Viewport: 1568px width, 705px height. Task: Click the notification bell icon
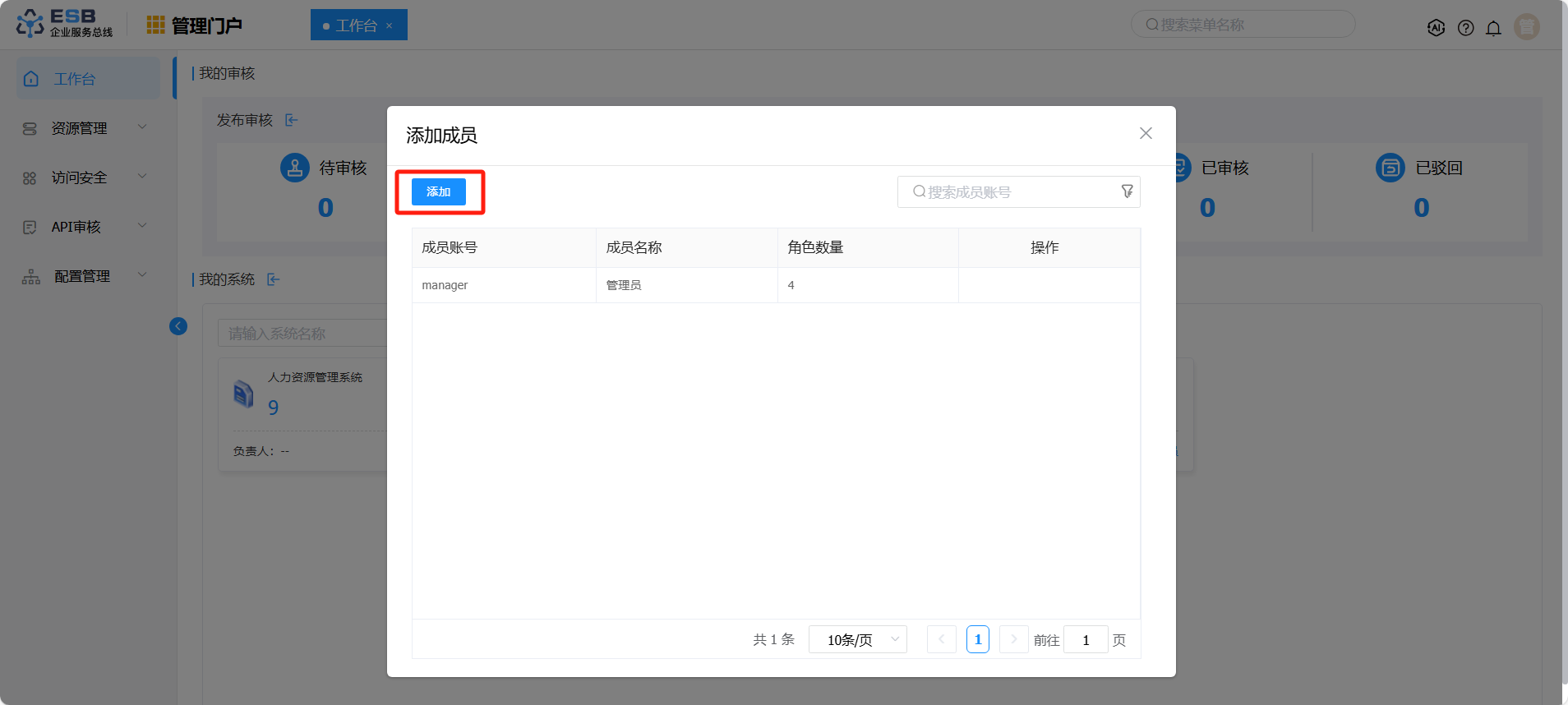pos(1493,28)
